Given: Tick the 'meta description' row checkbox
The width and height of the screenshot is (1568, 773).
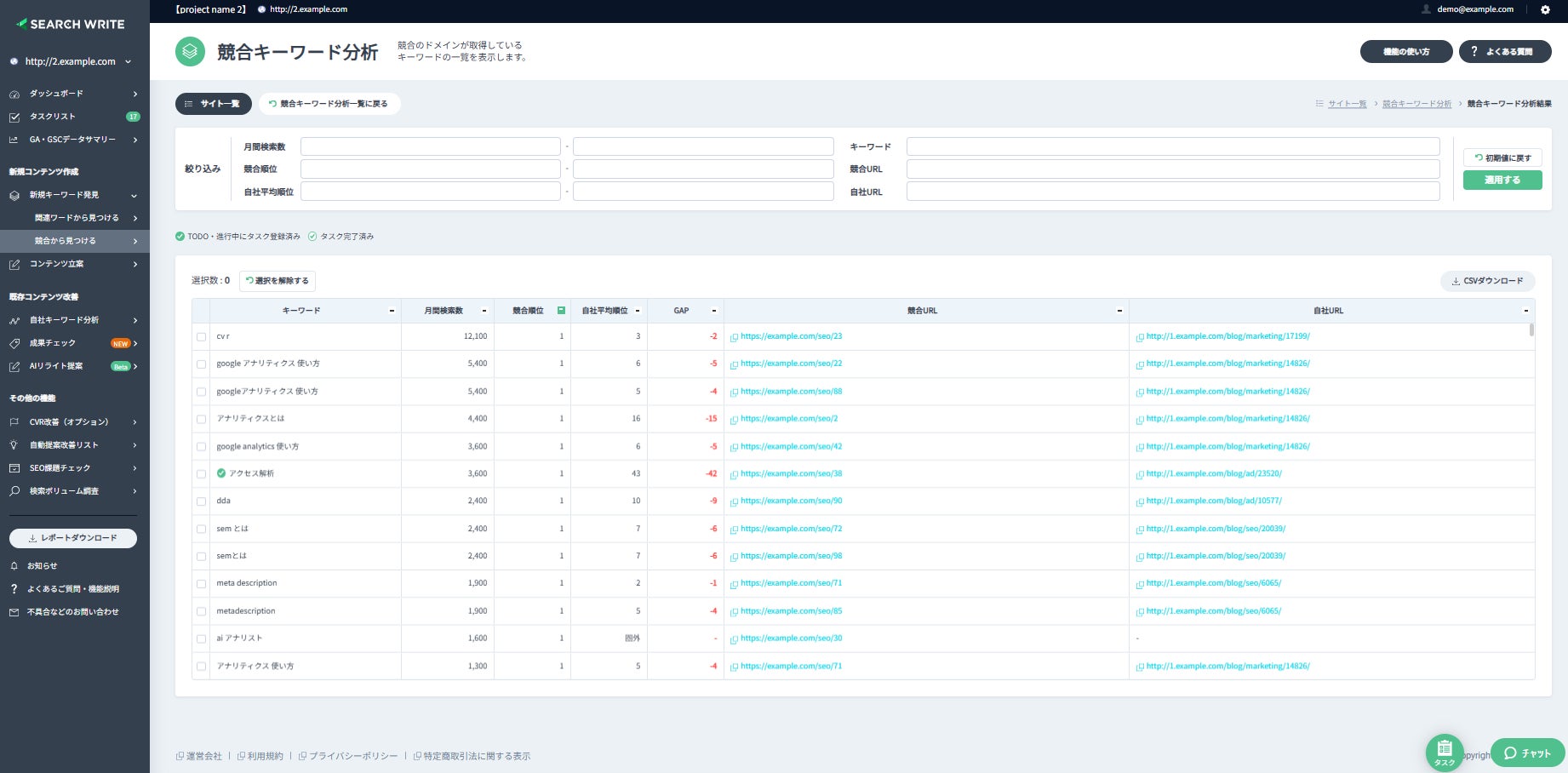Looking at the screenshot, I should click(202, 584).
